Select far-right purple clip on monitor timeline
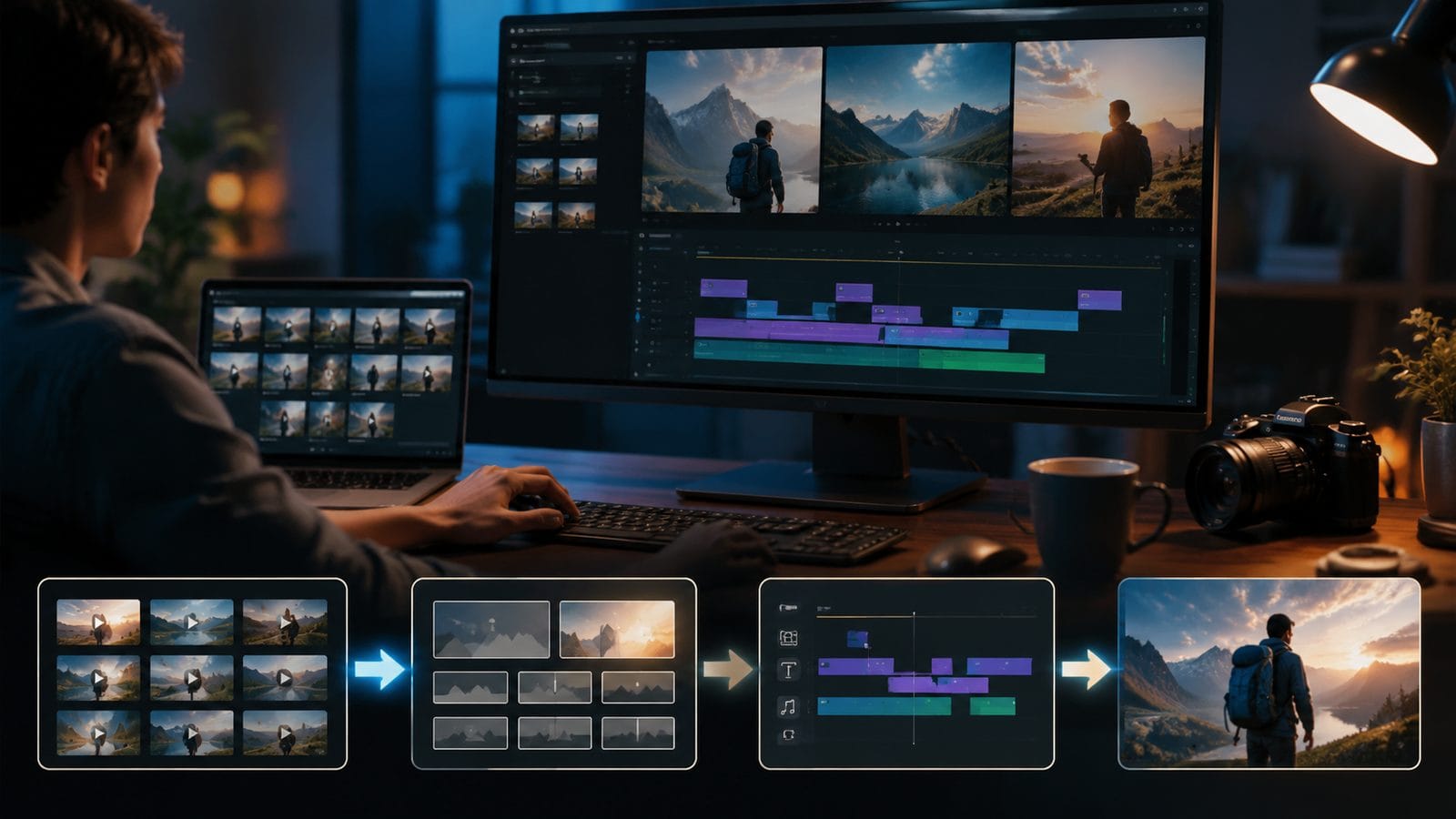Image resolution: width=1456 pixels, height=819 pixels. (1099, 299)
